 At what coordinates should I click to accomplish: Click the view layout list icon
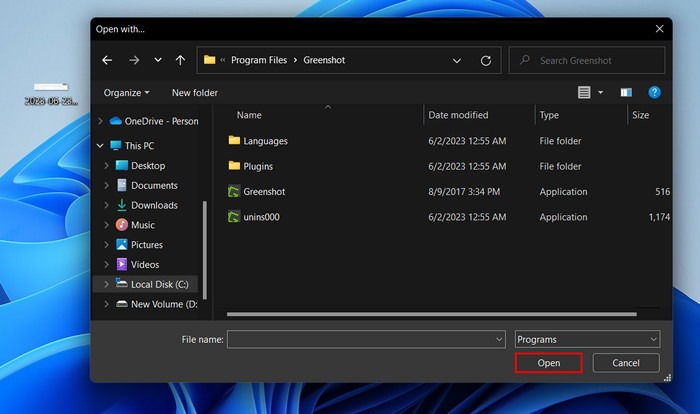(x=584, y=92)
